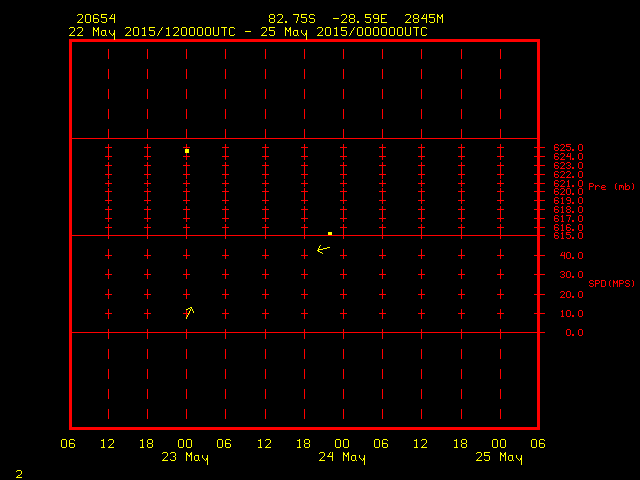Click the 24 May date label
The width and height of the screenshot is (640, 480).
[x=342, y=457]
